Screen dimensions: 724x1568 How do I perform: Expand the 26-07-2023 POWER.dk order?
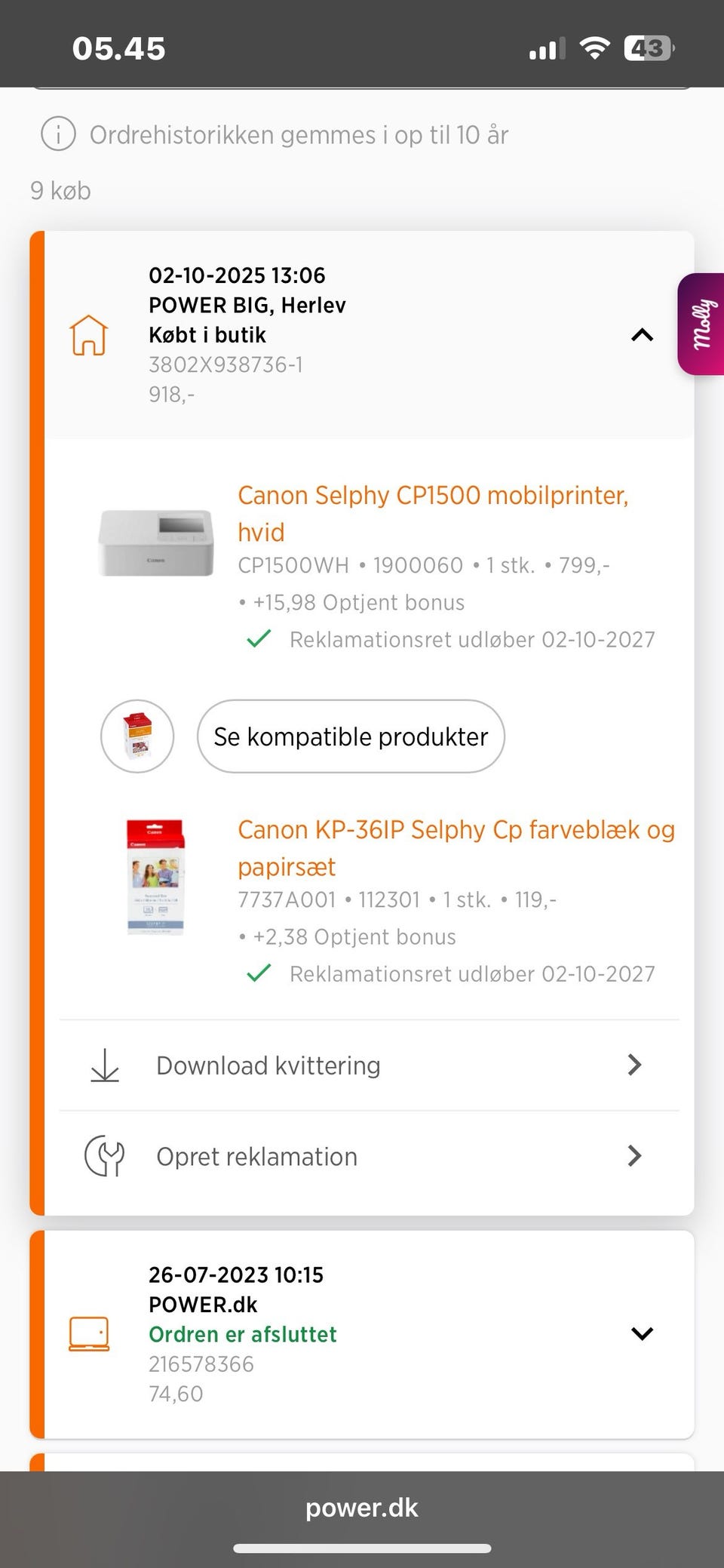pyautogui.click(x=642, y=1333)
